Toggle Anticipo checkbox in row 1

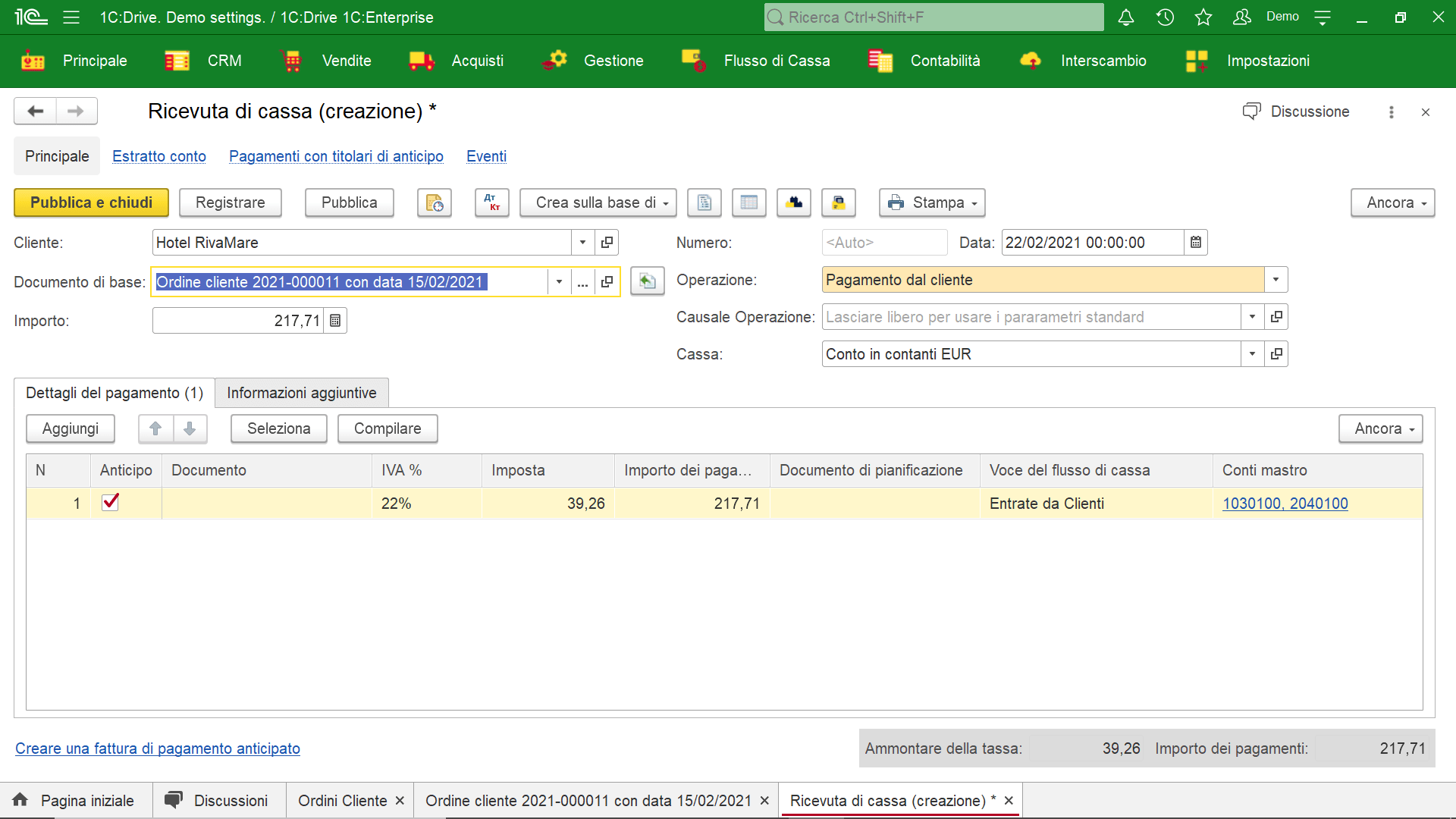click(x=110, y=502)
